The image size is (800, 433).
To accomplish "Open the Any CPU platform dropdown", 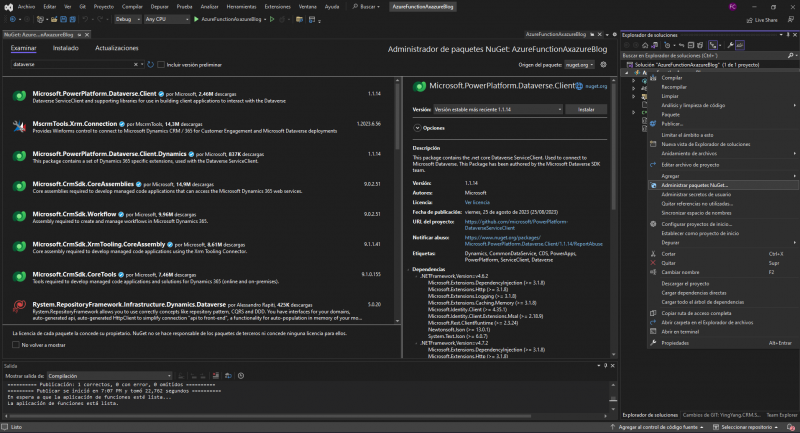I will (166, 19).
